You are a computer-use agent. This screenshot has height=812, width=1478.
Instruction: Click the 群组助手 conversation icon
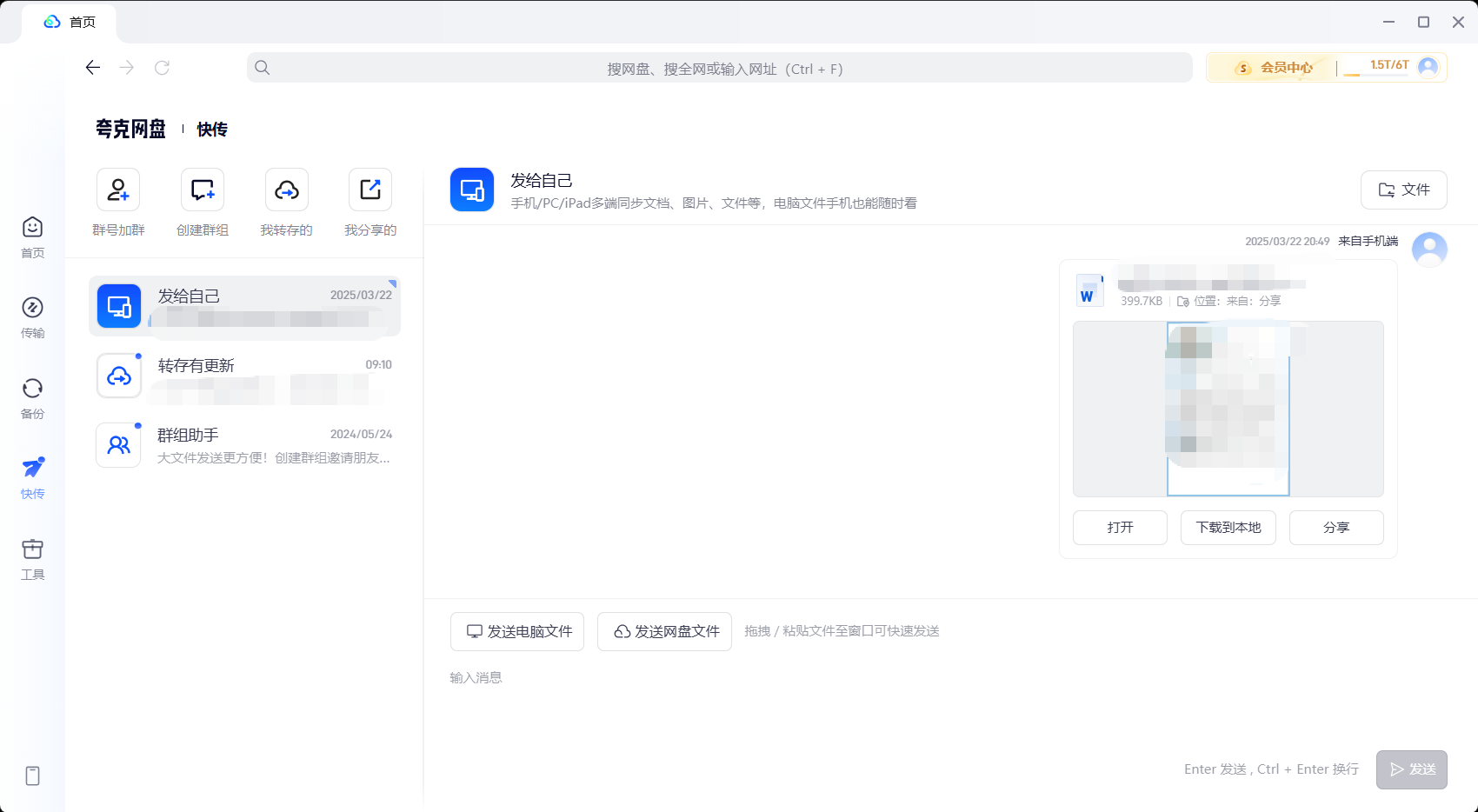(118, 445)
